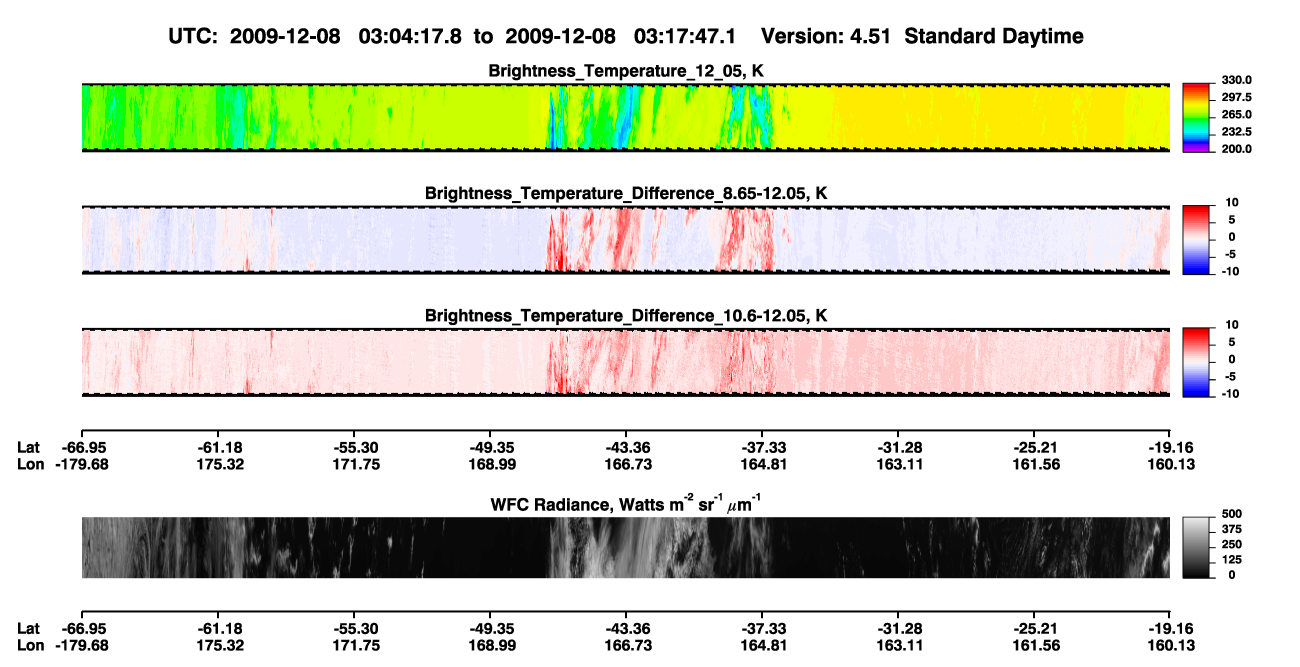Image resolution: width=1300 pixels, height=667 pixels.
Task: Click the 'UTC:' label in the header
Action: coord(194,36)
